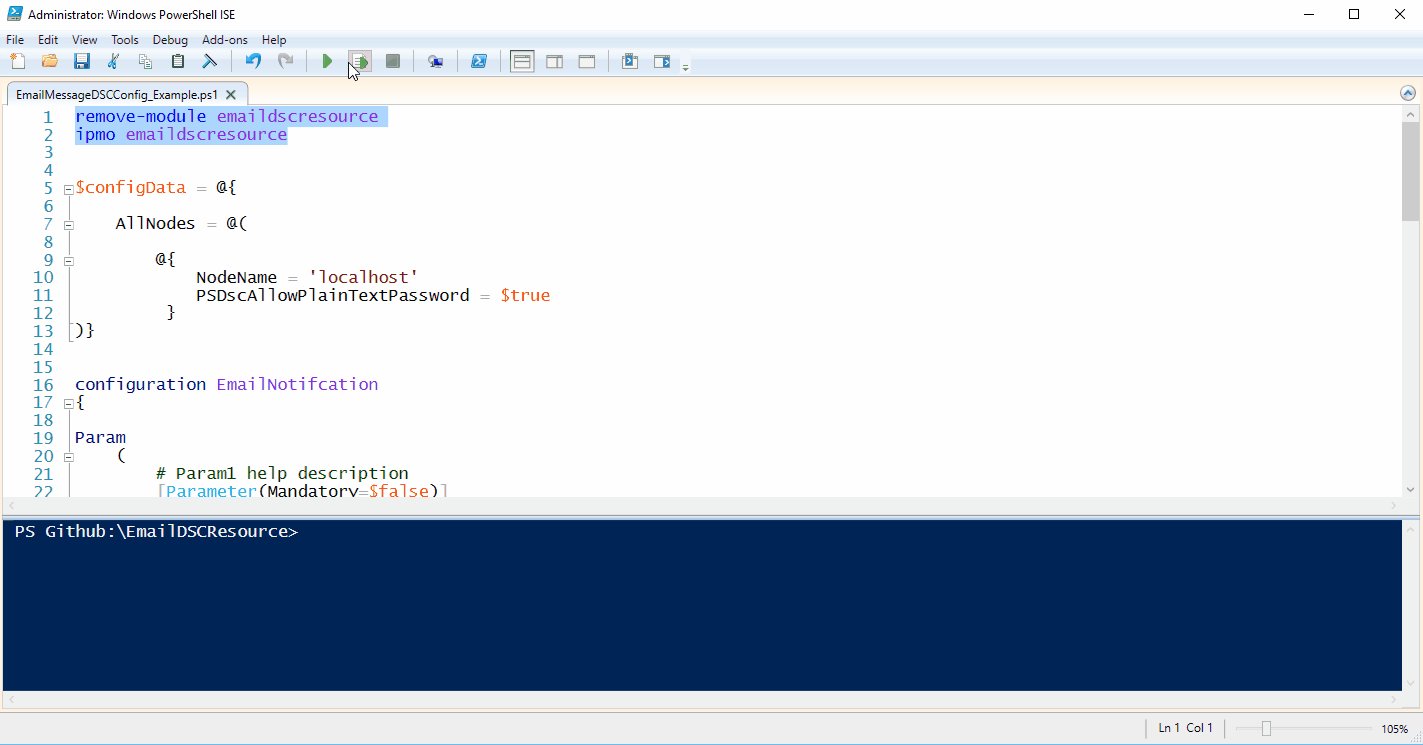
Task: Run selection with the page-and-arrow icon
Action: pos(360,62)
